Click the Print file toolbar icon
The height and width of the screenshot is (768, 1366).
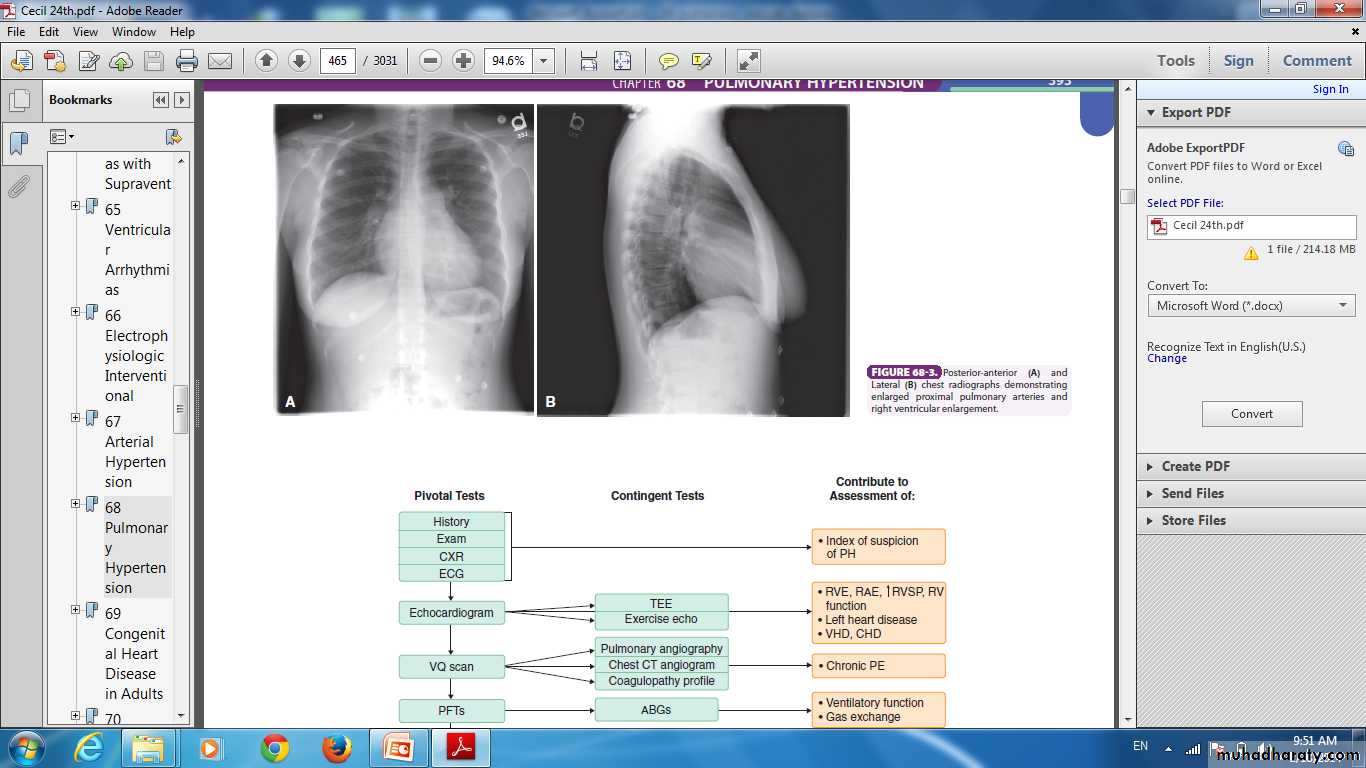[x=186, y=61]
